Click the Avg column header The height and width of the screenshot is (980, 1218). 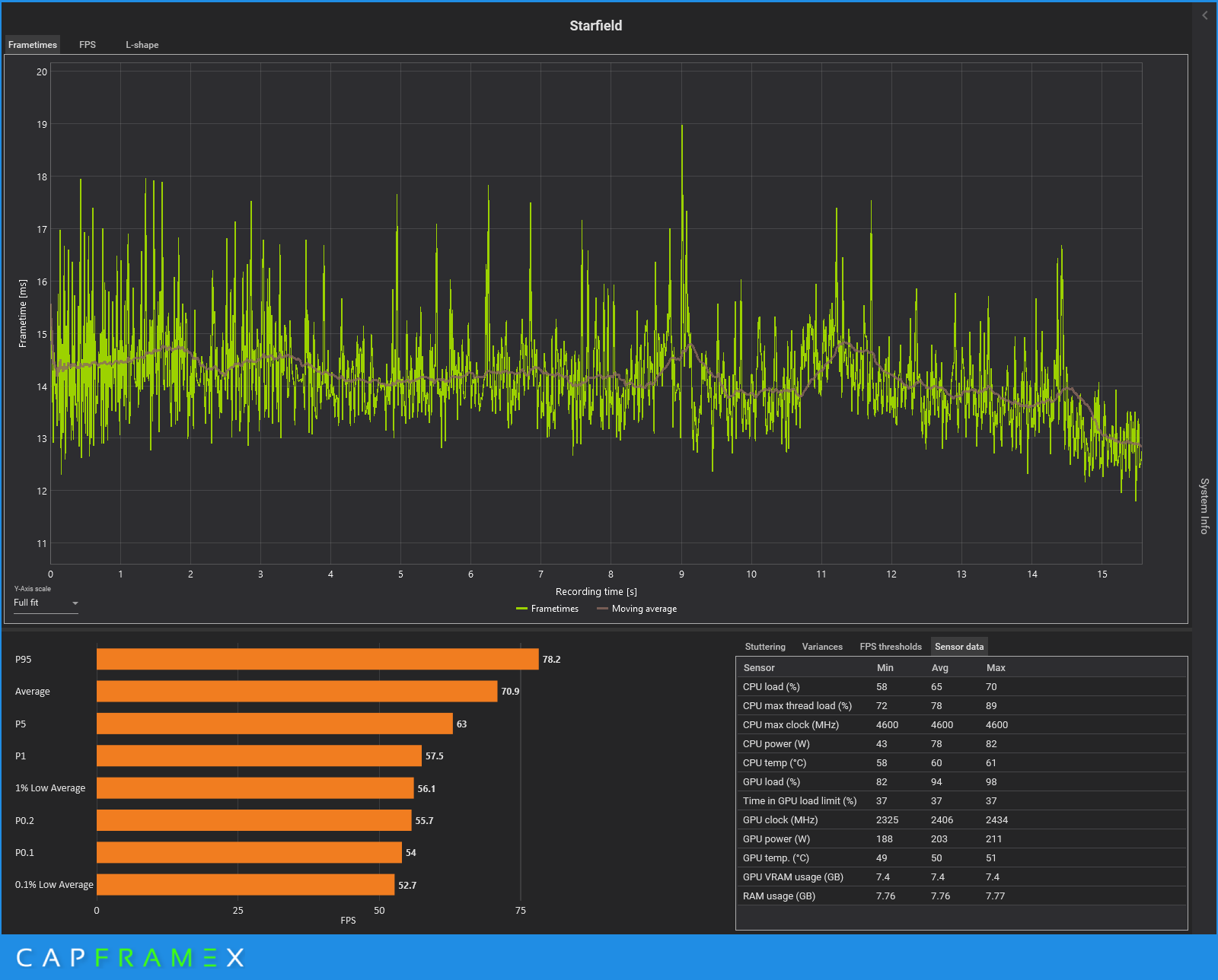tap(940, 668)
